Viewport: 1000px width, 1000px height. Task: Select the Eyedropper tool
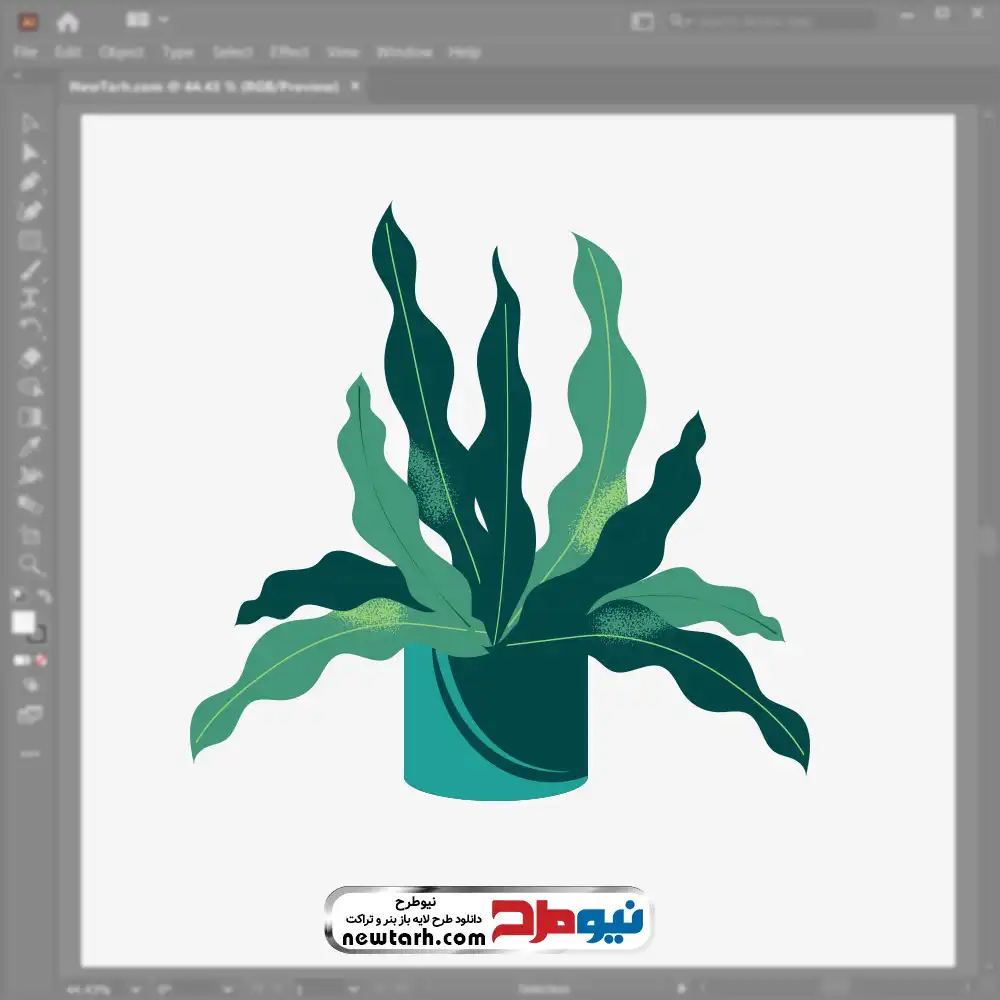(x=30, y=446)
